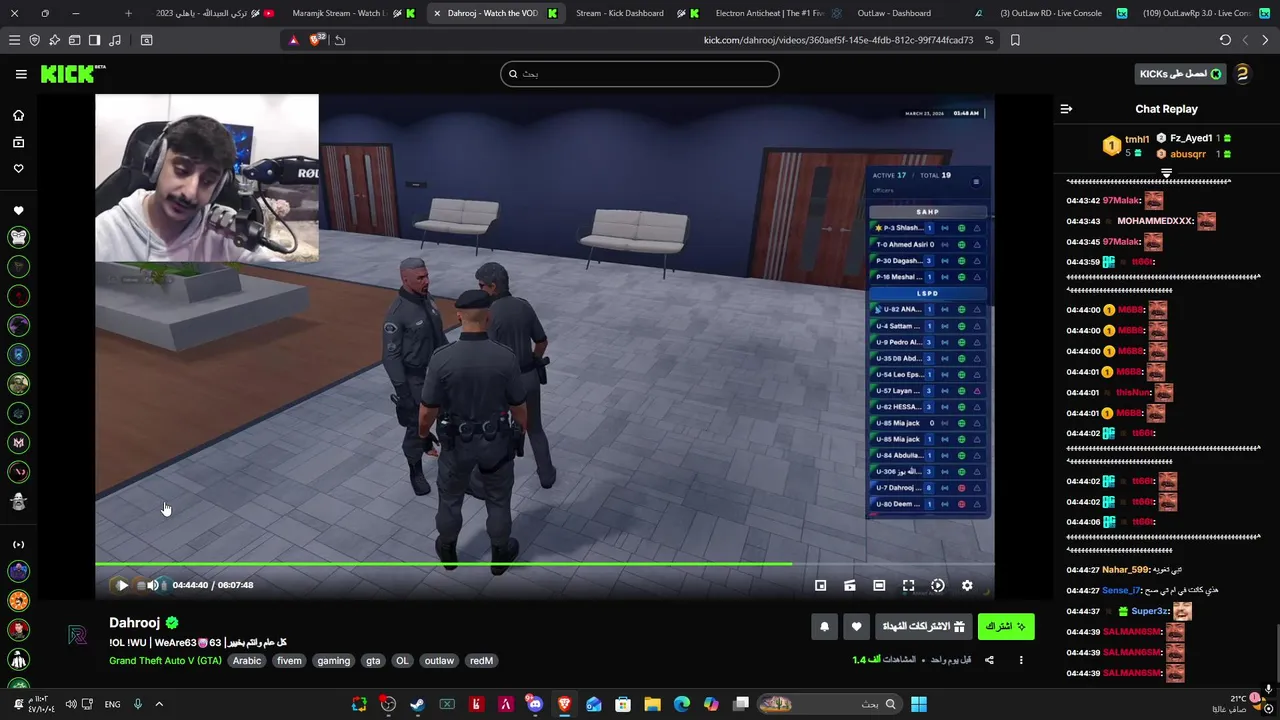This screenshot has width=1280, height=720.
Task: Open Brave Shields lion icon
Action: pyautogui.click(x=317, y=40)
